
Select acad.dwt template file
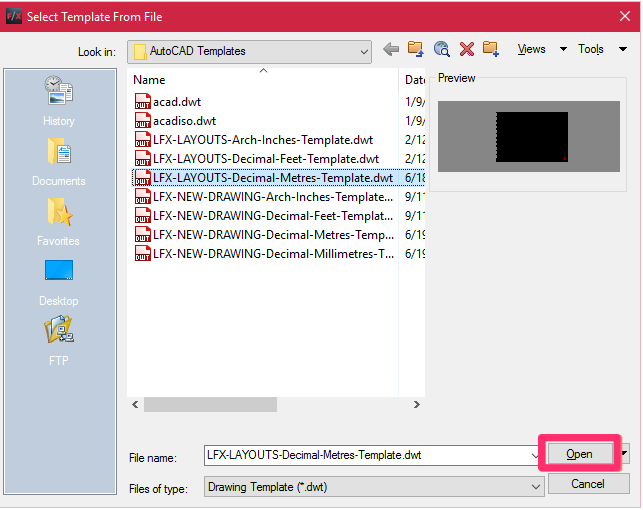point(177,102)
